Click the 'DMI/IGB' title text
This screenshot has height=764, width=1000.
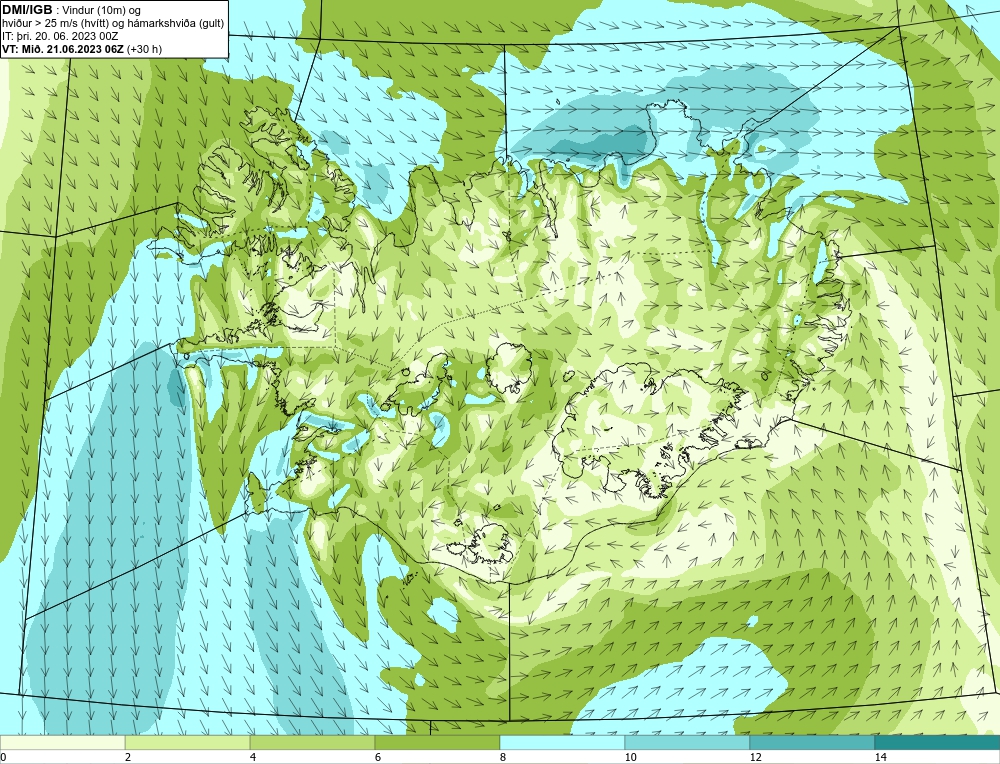[x=27, y=10]
